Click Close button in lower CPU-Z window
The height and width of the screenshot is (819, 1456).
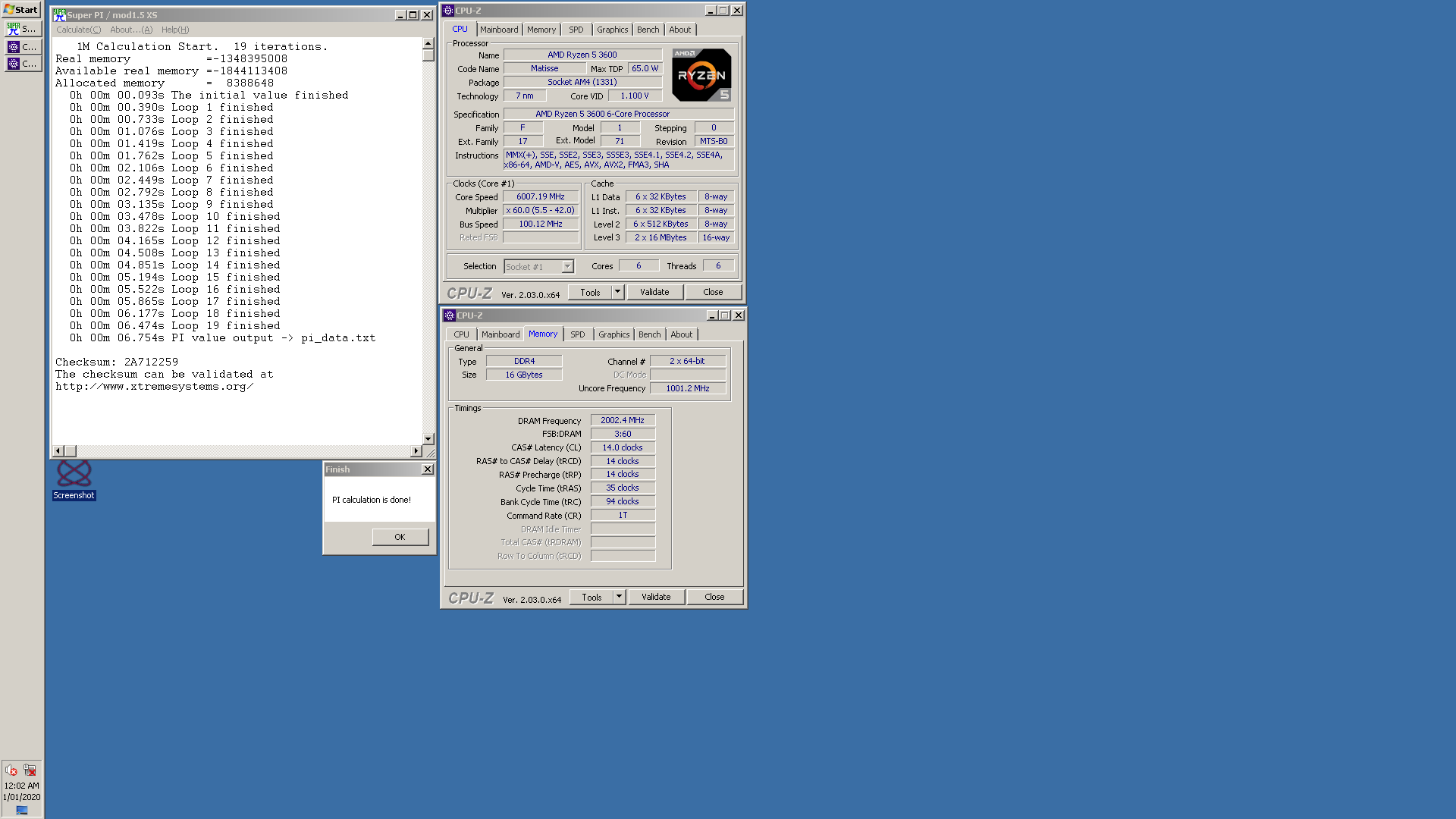(715, 597)
